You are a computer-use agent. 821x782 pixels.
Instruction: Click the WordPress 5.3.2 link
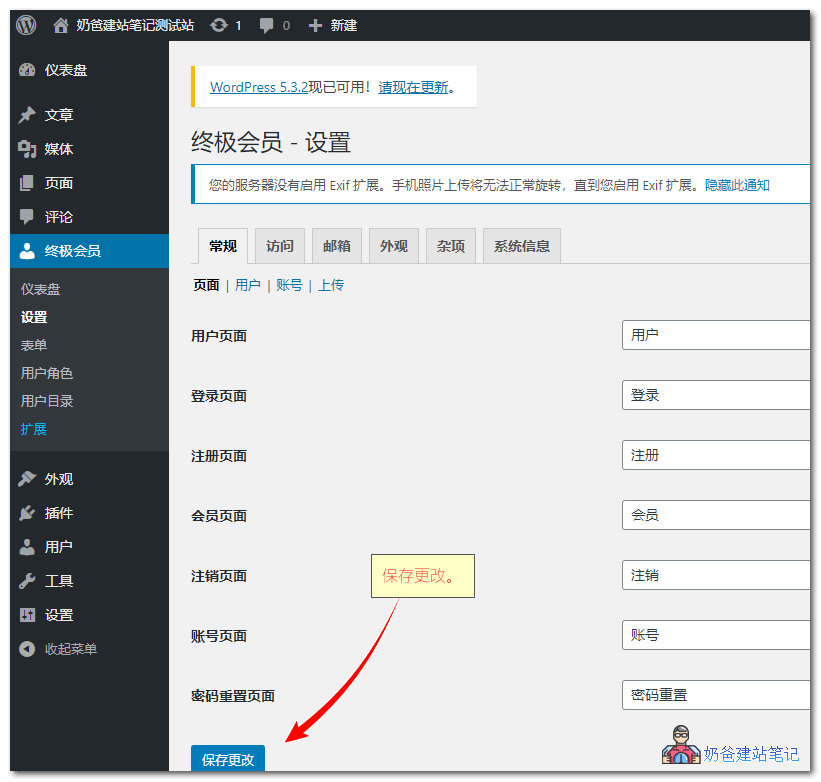tap(259, 87)
